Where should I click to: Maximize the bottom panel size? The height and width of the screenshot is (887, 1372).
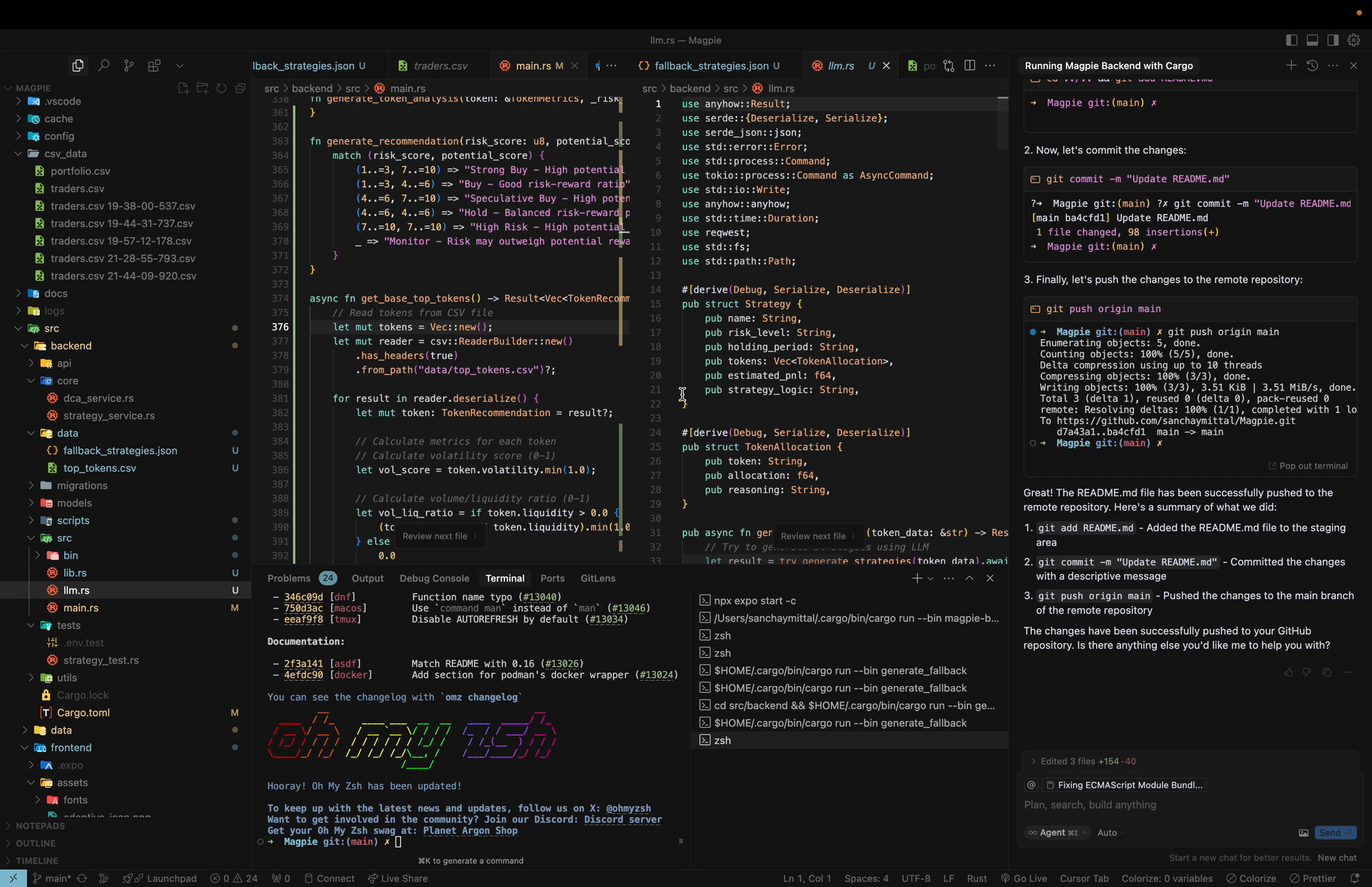click(x=969, y=578)
